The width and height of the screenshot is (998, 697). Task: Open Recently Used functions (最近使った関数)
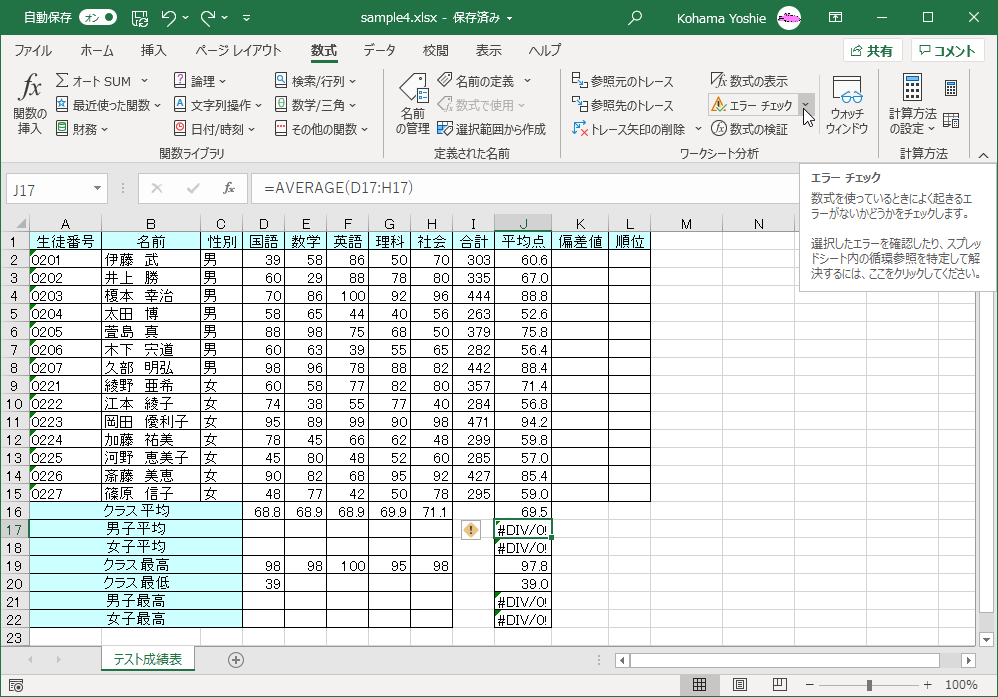tap(108, 105)
